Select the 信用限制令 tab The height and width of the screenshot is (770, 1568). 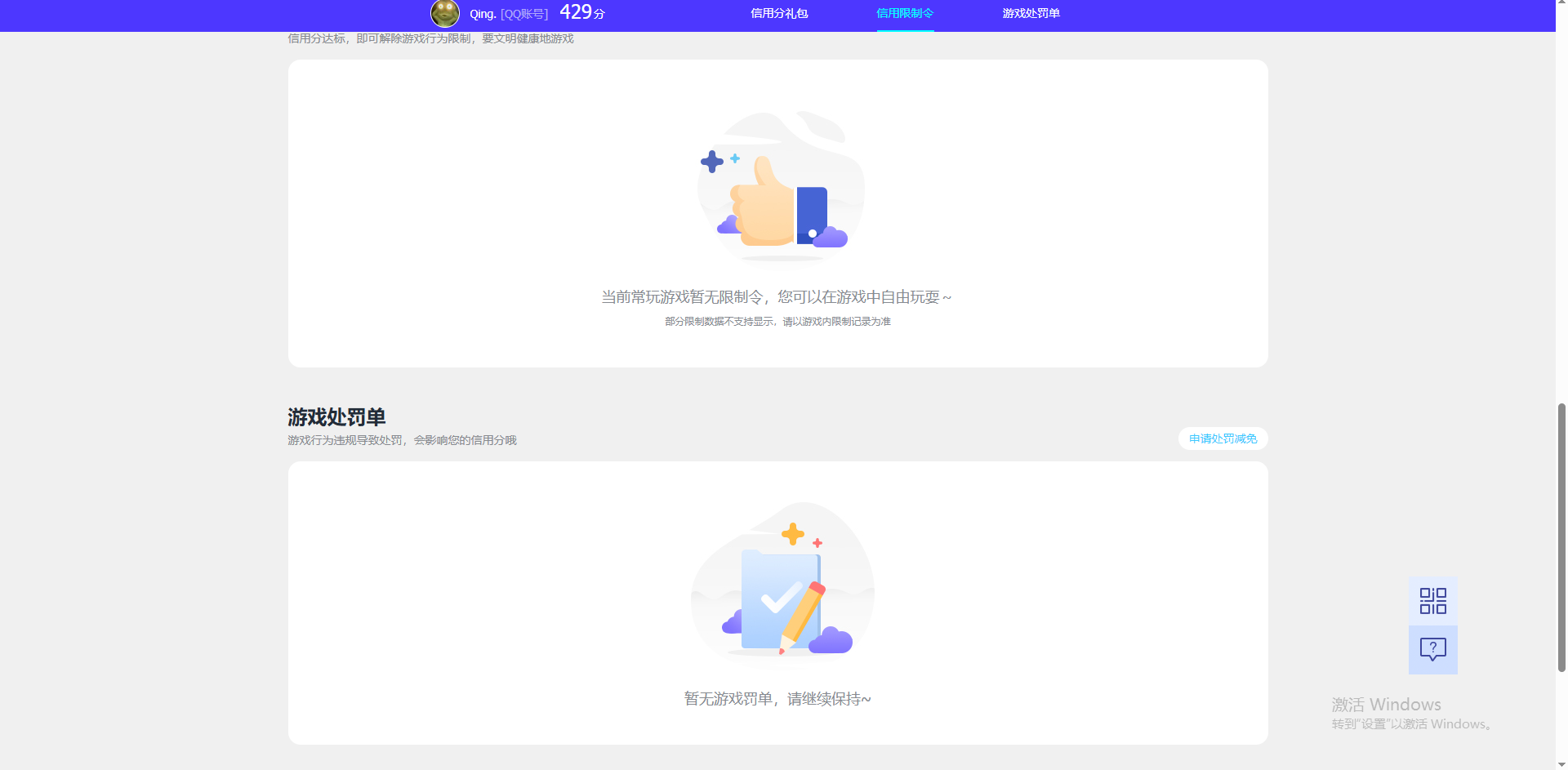(905, 13)
